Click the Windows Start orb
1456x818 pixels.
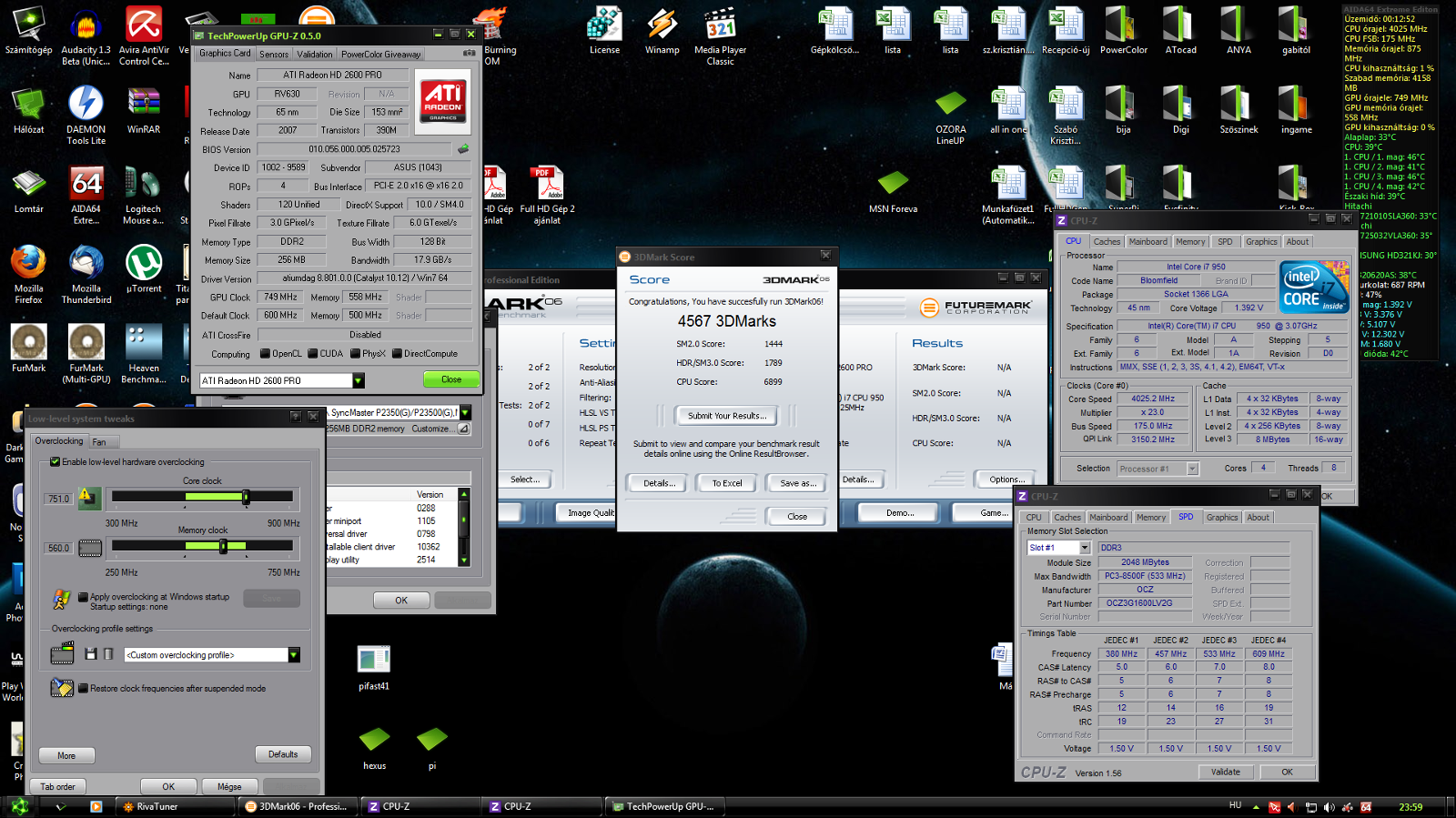coord(20,806)
